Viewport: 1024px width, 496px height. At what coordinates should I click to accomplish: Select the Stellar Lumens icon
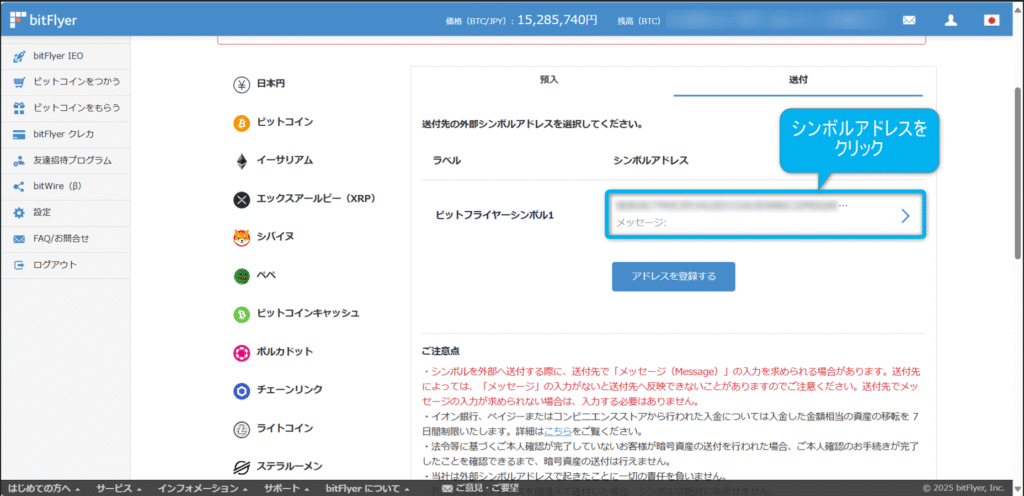point(242,467)
